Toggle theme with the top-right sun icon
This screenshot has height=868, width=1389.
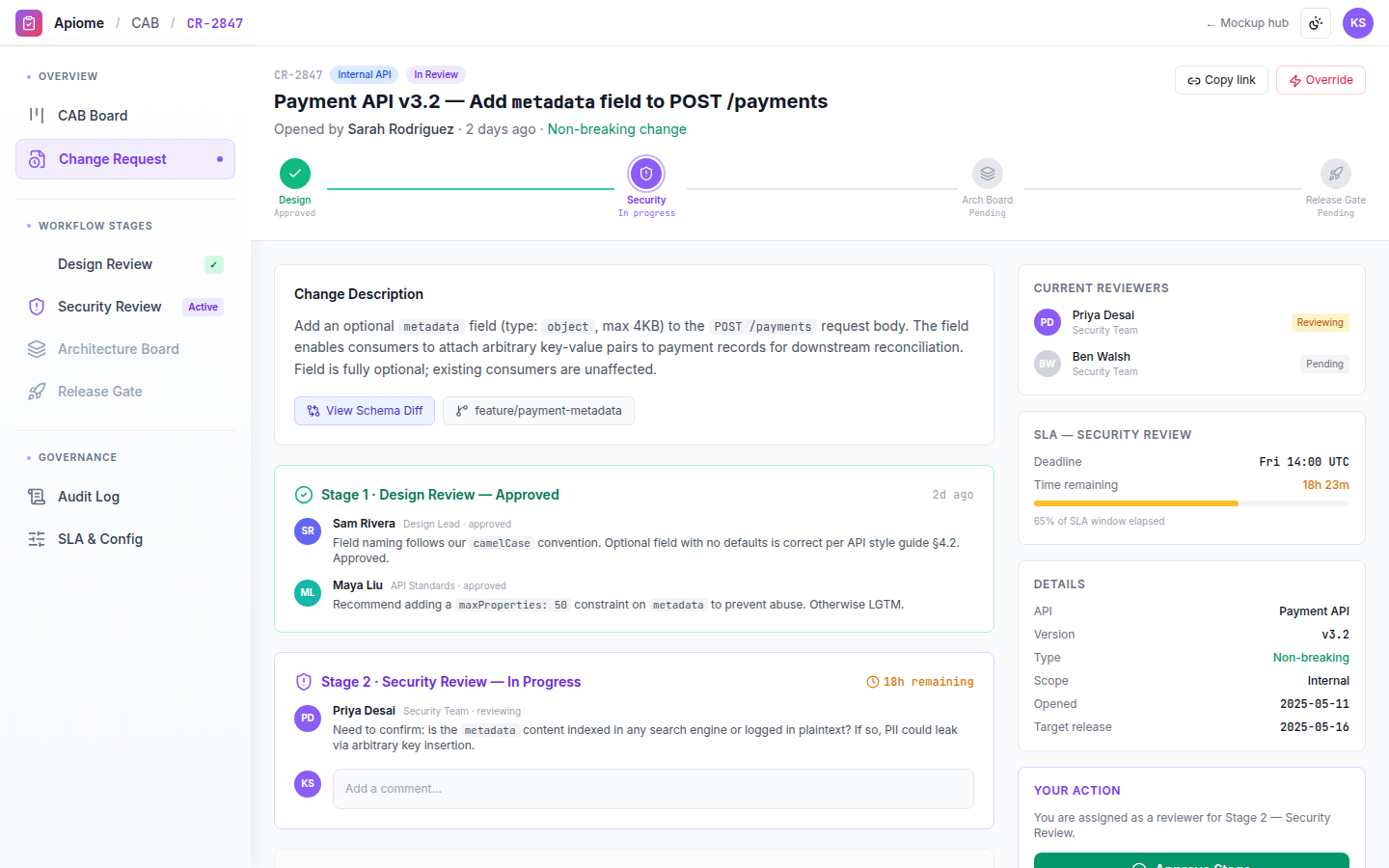(x=1316, y=23)
